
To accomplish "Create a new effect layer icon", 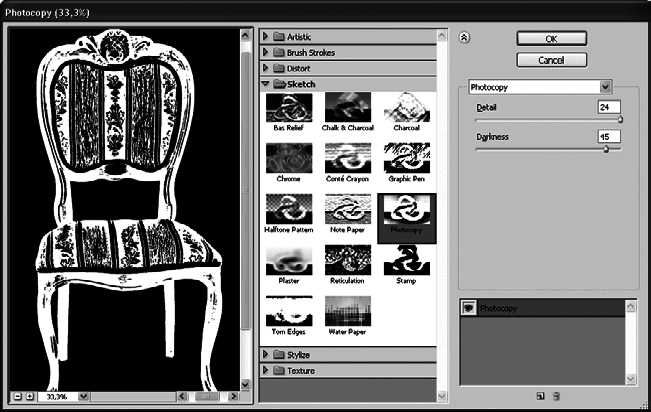I will [540, 396].
